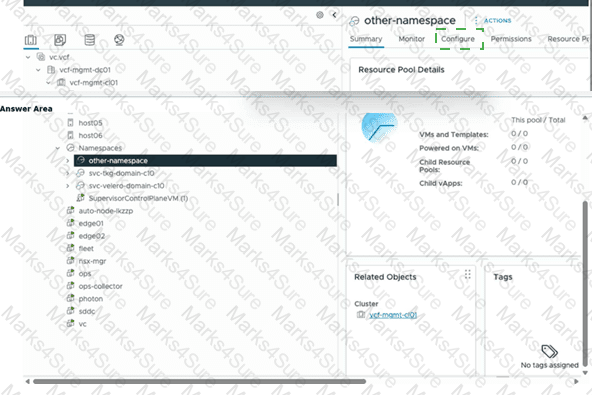The width and height of the screenshot is (592, 395).
Task: Collapse the Namespaces folder chevron
Action: coord(58,148)
